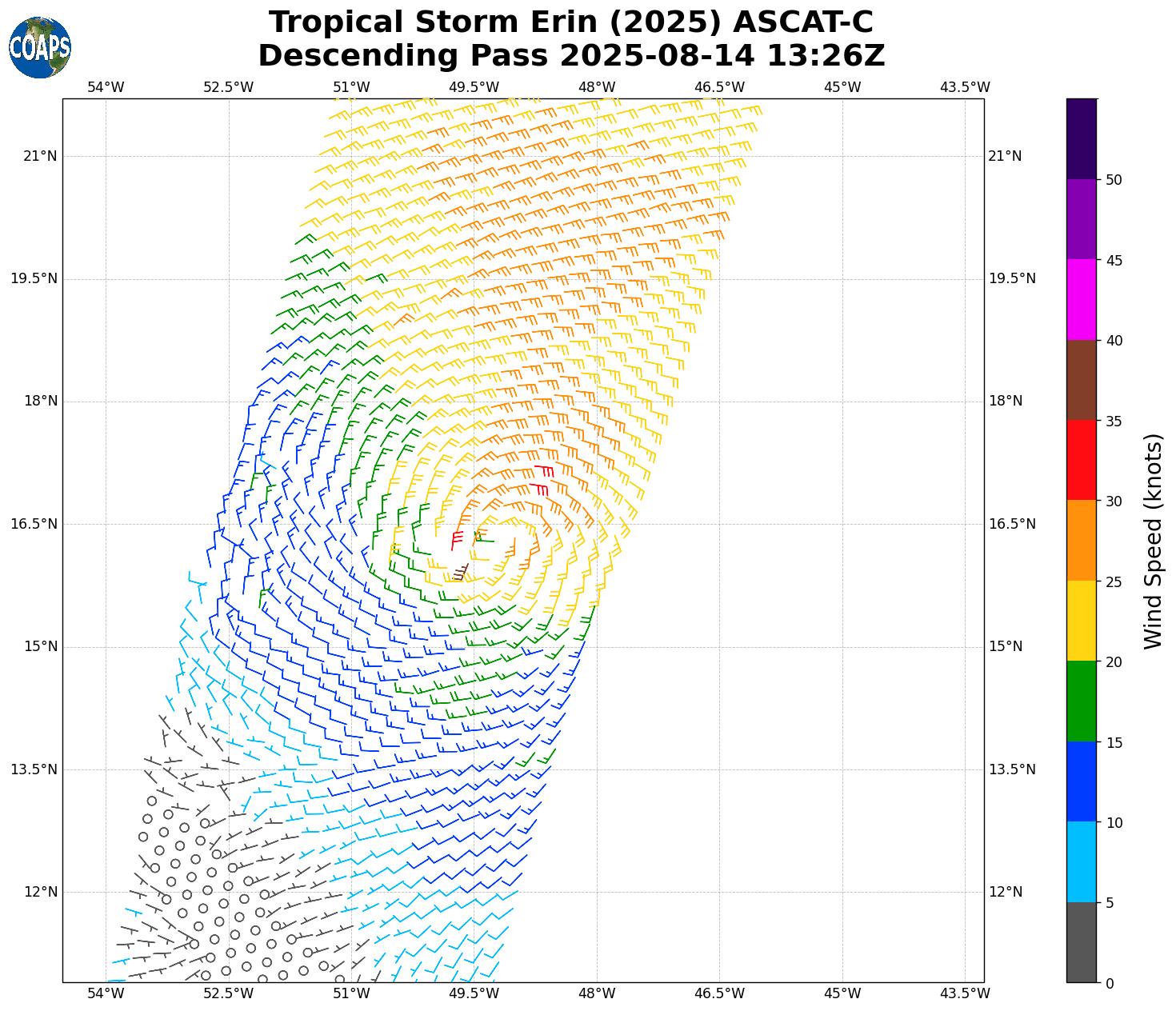This screenshot has width=1176, height=1011.
Task: Select the dark purple top colorbar segment
Action: click(x=1081, y=138)
